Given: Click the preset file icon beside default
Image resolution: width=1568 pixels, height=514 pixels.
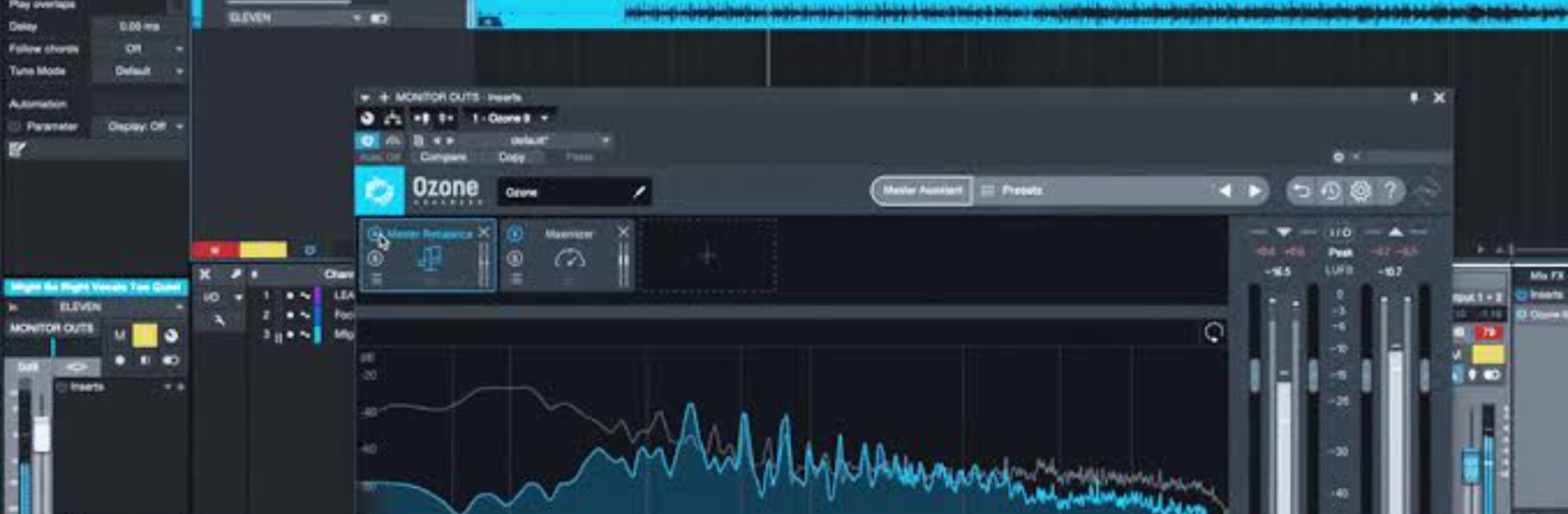Looking at the screenshot, I should [x=418, y=141].
